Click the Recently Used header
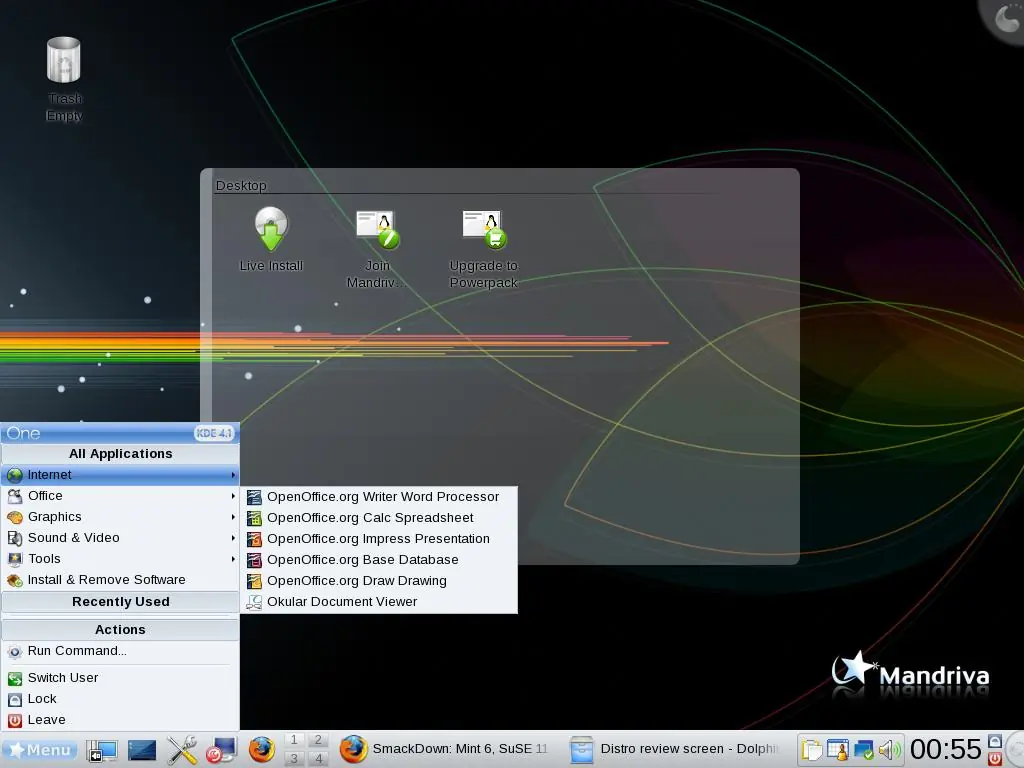The width and height of the screenshot is (1024, 768). 120,601
